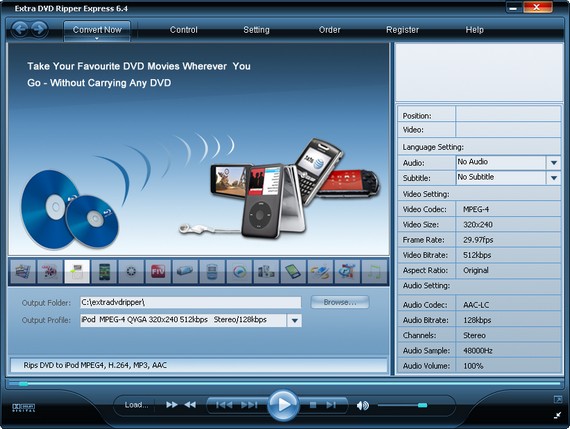Click the Output Folder path field

click(190, 302)
